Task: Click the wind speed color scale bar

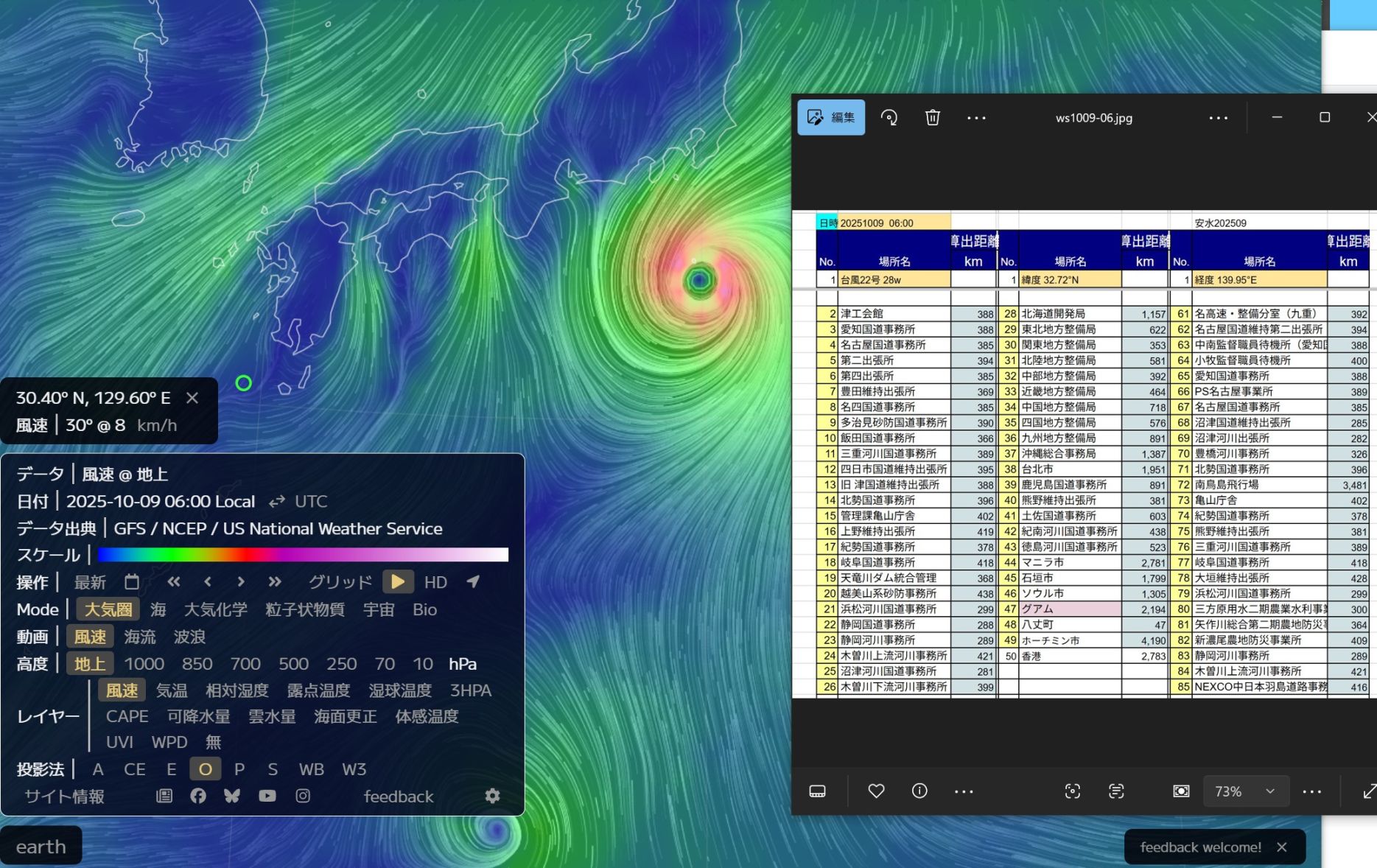Action: click(x=303, y=555)
